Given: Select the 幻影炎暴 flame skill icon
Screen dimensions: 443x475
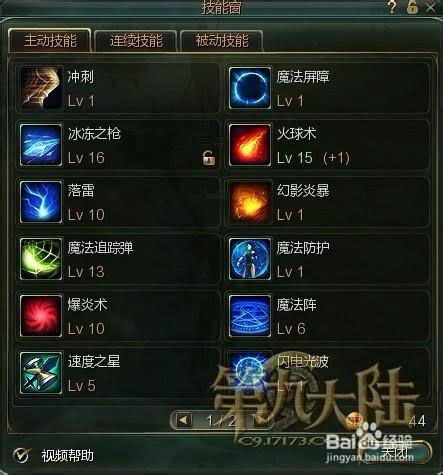Looking at the screenshot, I should click(x=250, y=202).
